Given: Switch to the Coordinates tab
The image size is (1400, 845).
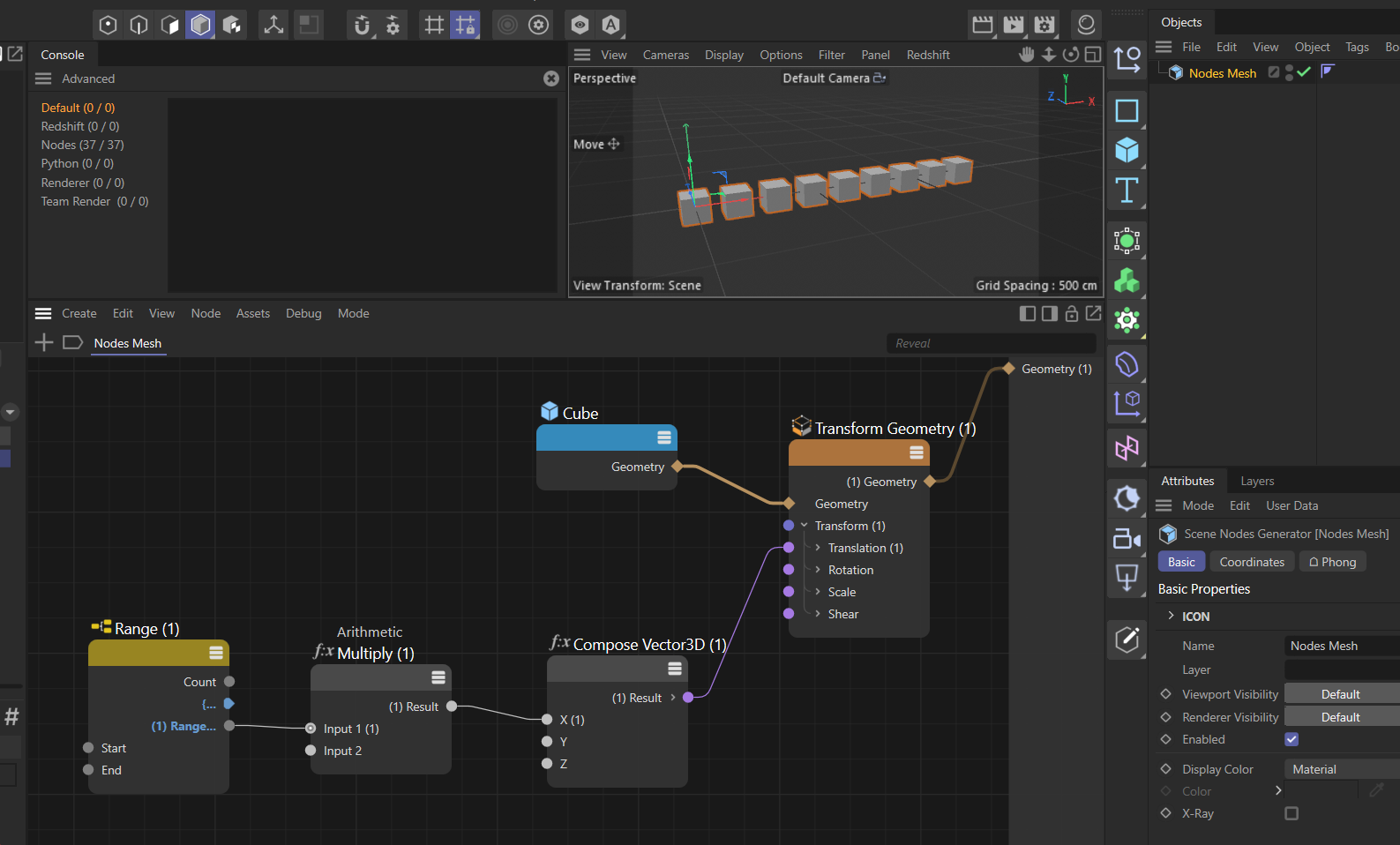Looking at the screenshot, I should [1252, 562].
